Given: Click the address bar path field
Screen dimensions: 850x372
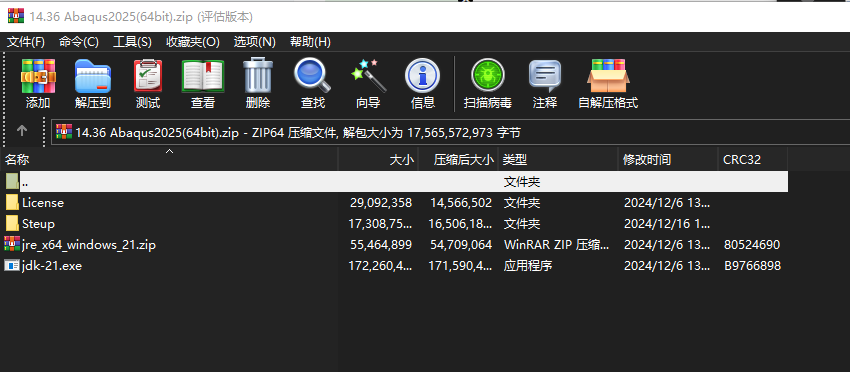Looking at the screenshot, I should (450, 132).
